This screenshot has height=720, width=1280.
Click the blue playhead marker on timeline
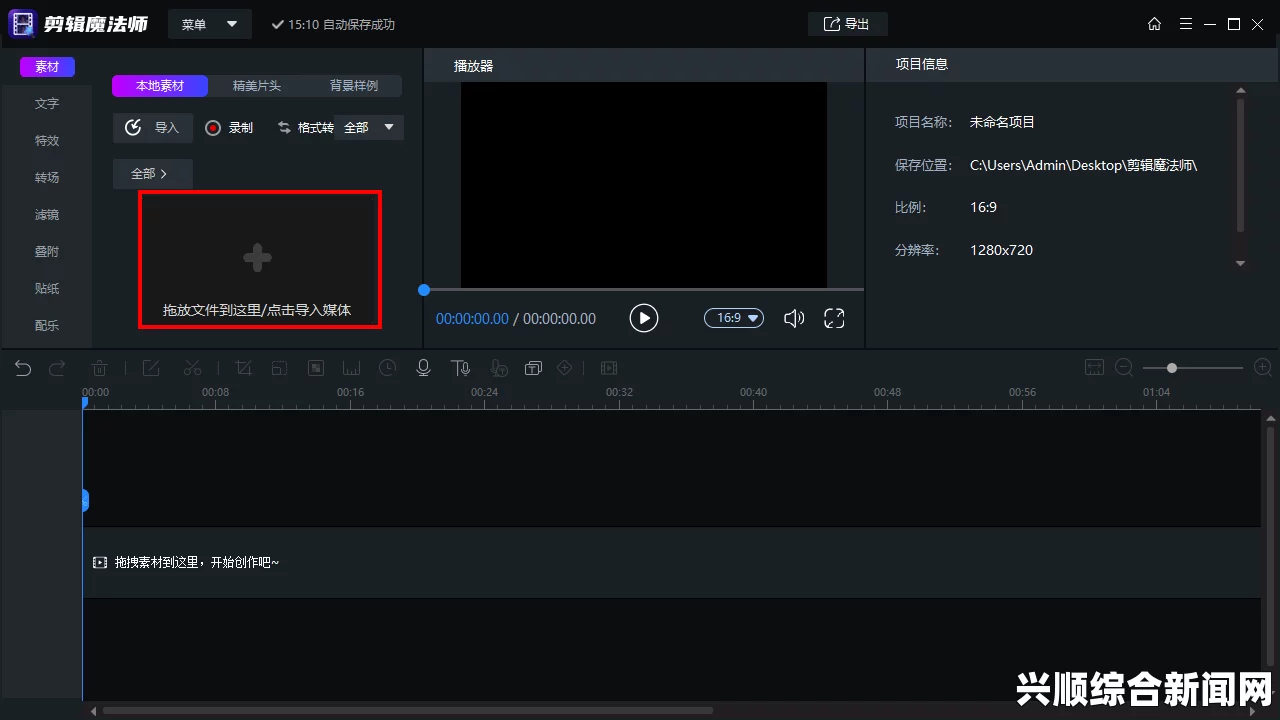tap(85, 401)
